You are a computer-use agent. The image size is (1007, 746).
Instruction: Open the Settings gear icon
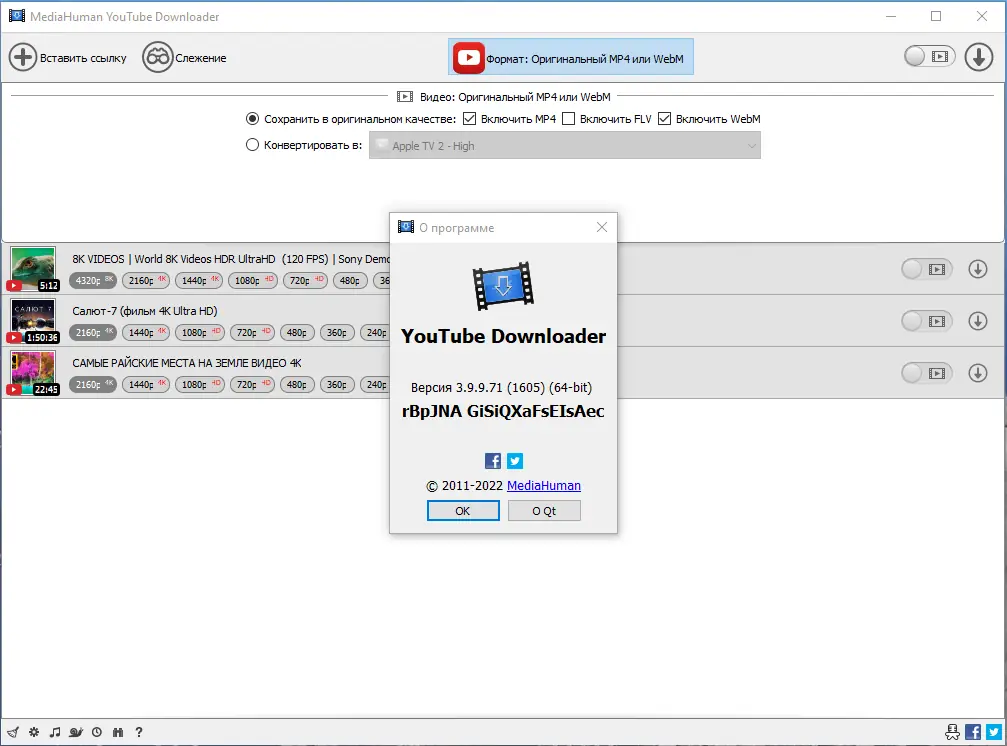pyautogui.click(x=33, y=732)
